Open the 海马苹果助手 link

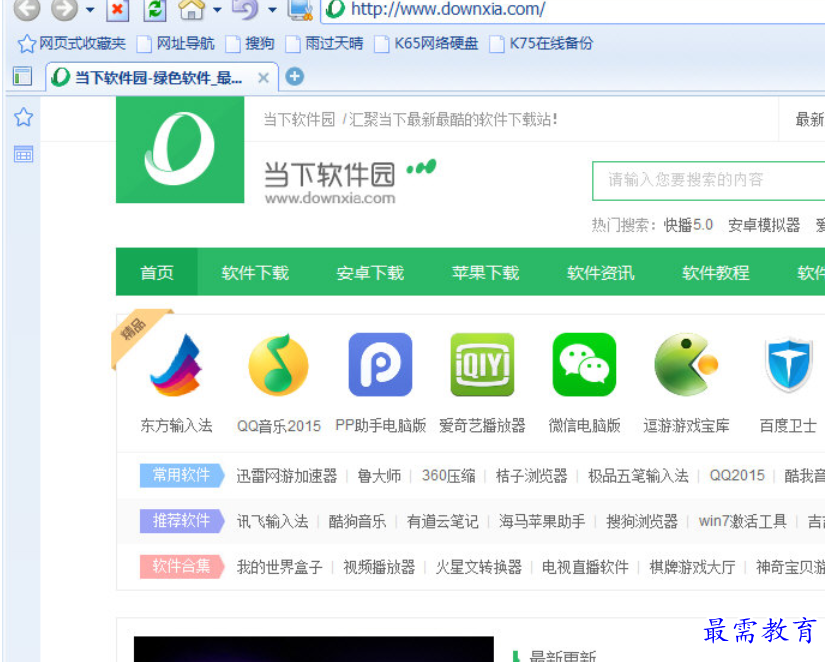coord(542,521)
